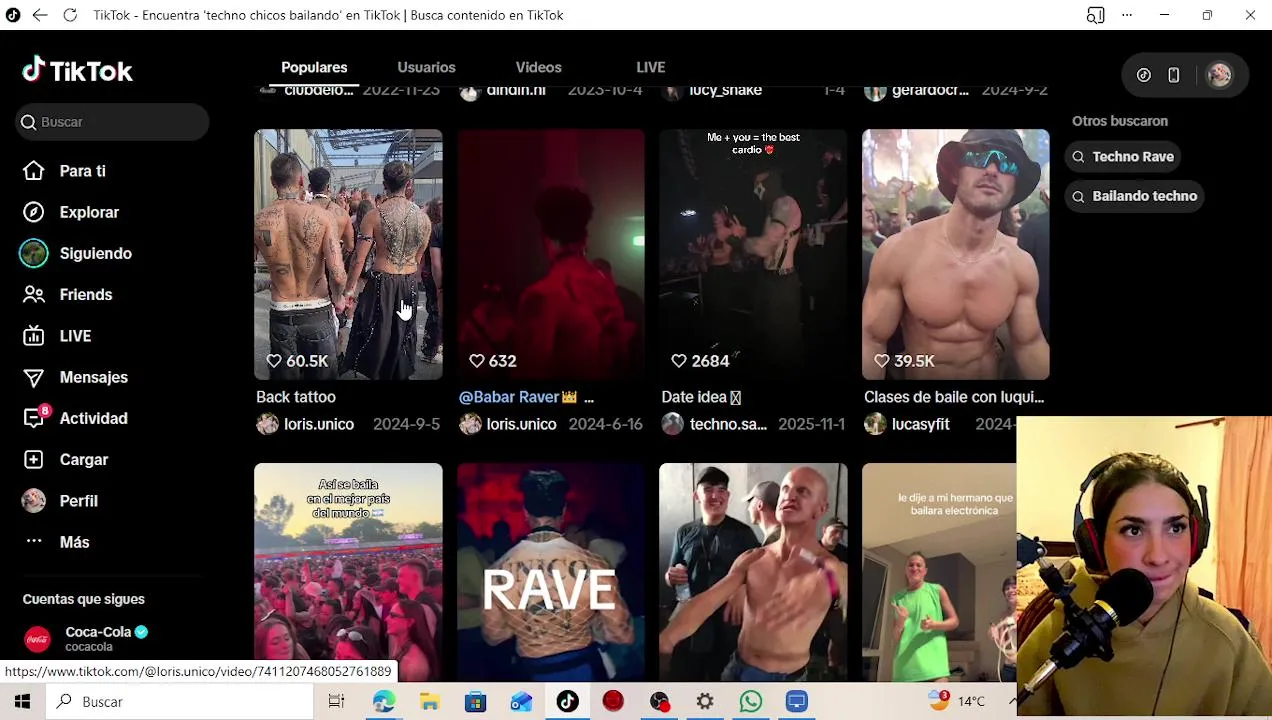This screenshot has width=1272, height=720.
Task: Open the profile avatar at top right
Action: pyautogui.click(x=1219, y=75)
